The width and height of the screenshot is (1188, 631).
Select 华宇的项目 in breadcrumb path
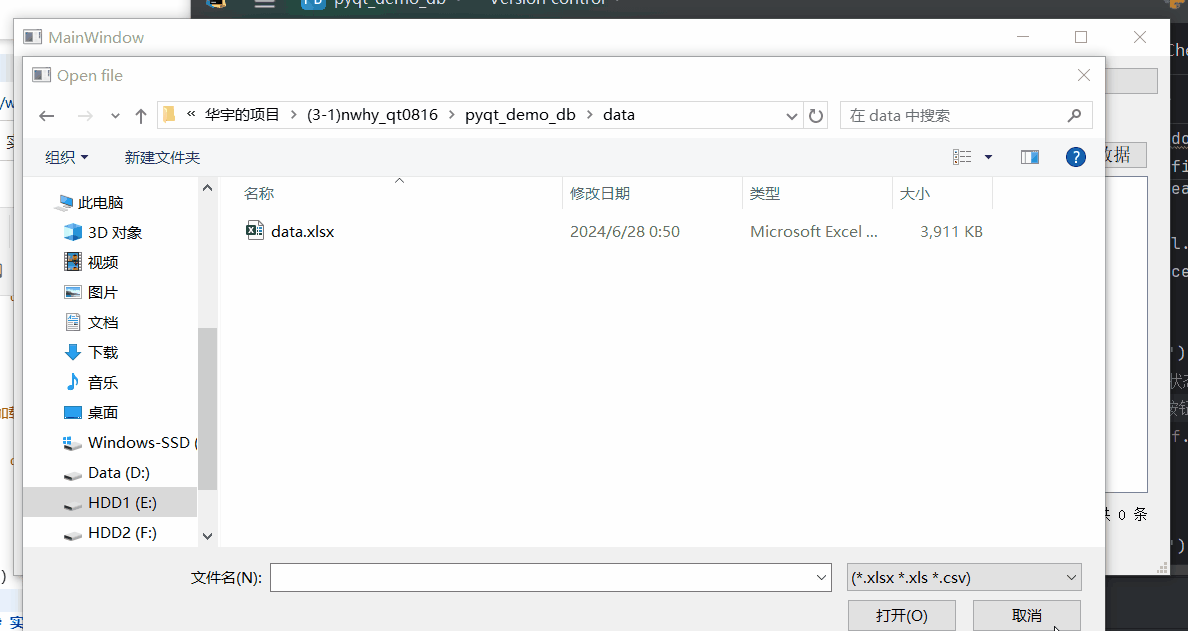pos(242,115)
